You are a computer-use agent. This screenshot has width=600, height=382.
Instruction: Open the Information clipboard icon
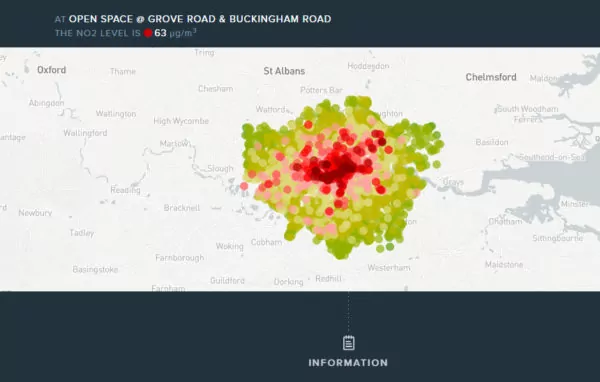348,343
